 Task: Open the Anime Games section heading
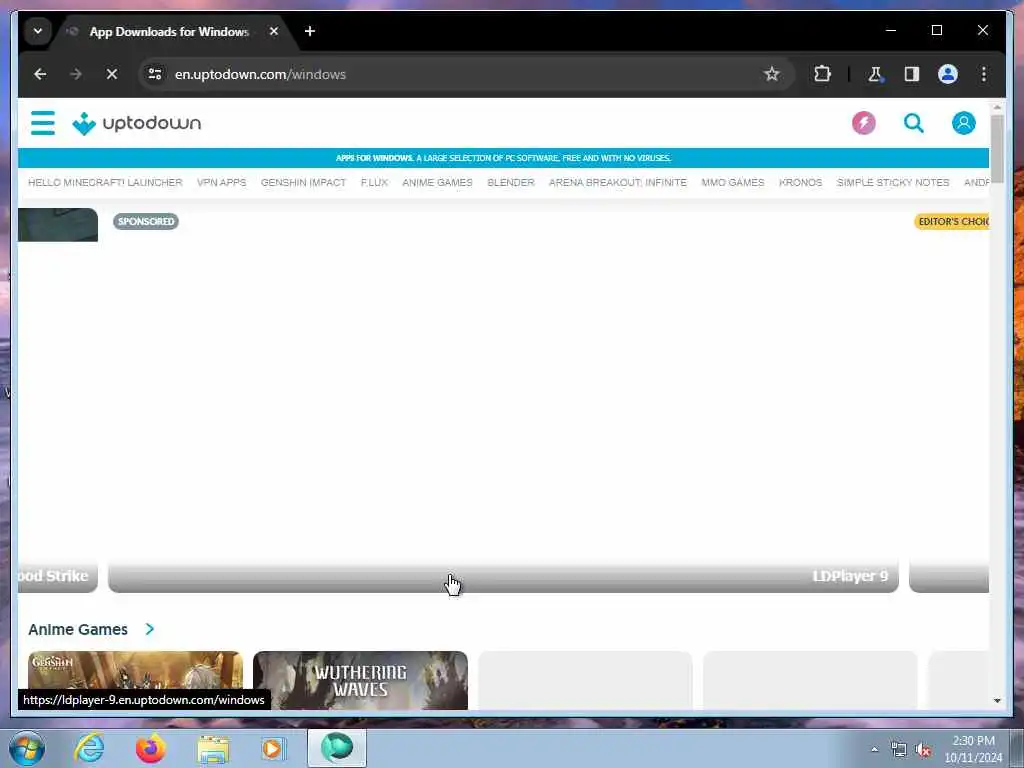(78, 630)
